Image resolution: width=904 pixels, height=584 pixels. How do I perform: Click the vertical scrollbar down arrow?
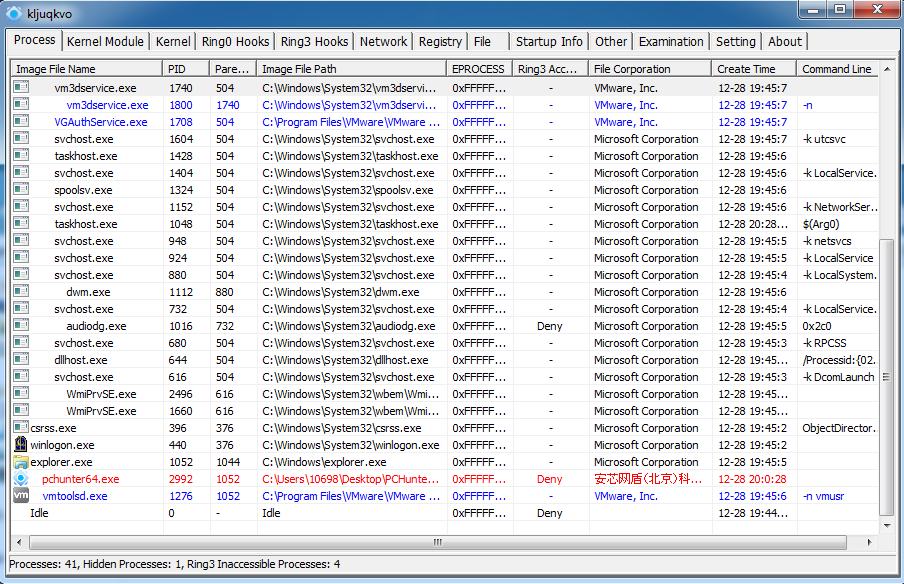pos(887,525)
